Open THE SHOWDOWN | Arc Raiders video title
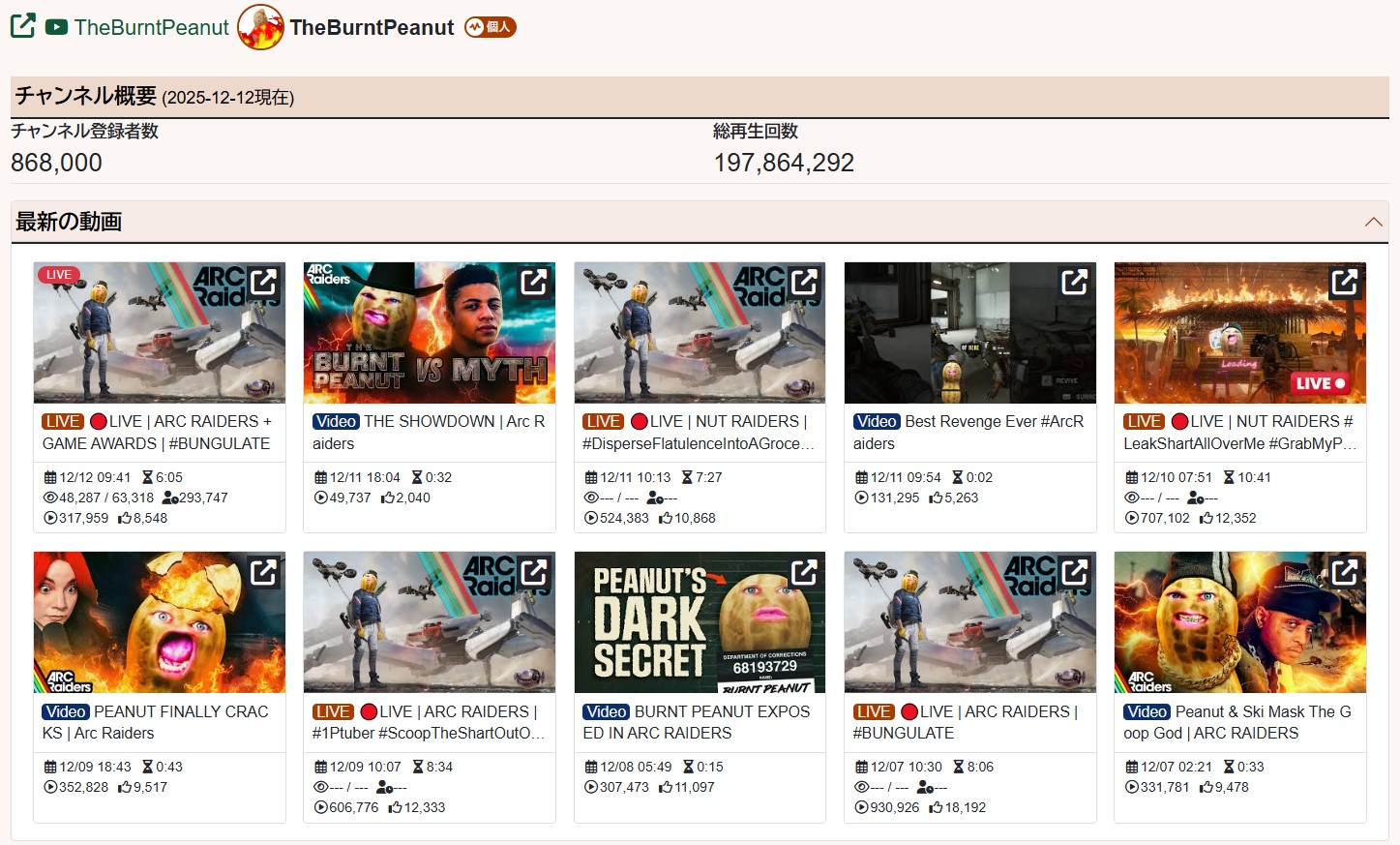This screenshot has height=845, width=1400. (x=429, y=433)
